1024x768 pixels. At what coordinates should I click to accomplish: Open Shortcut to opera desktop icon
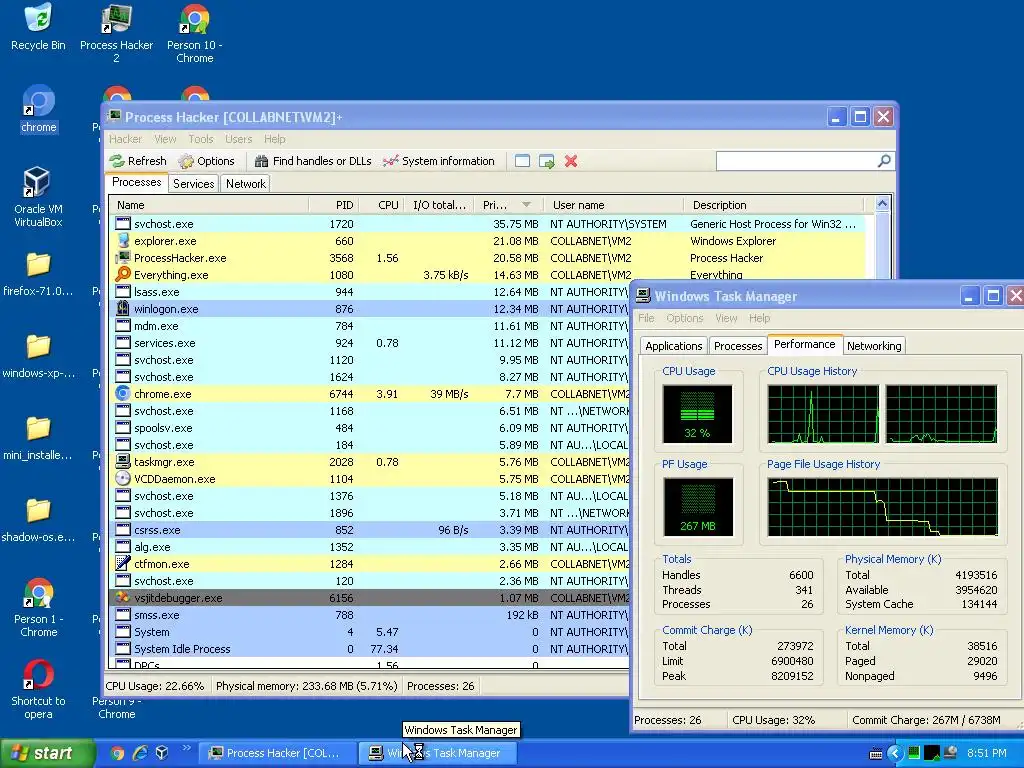click(38, 689)
